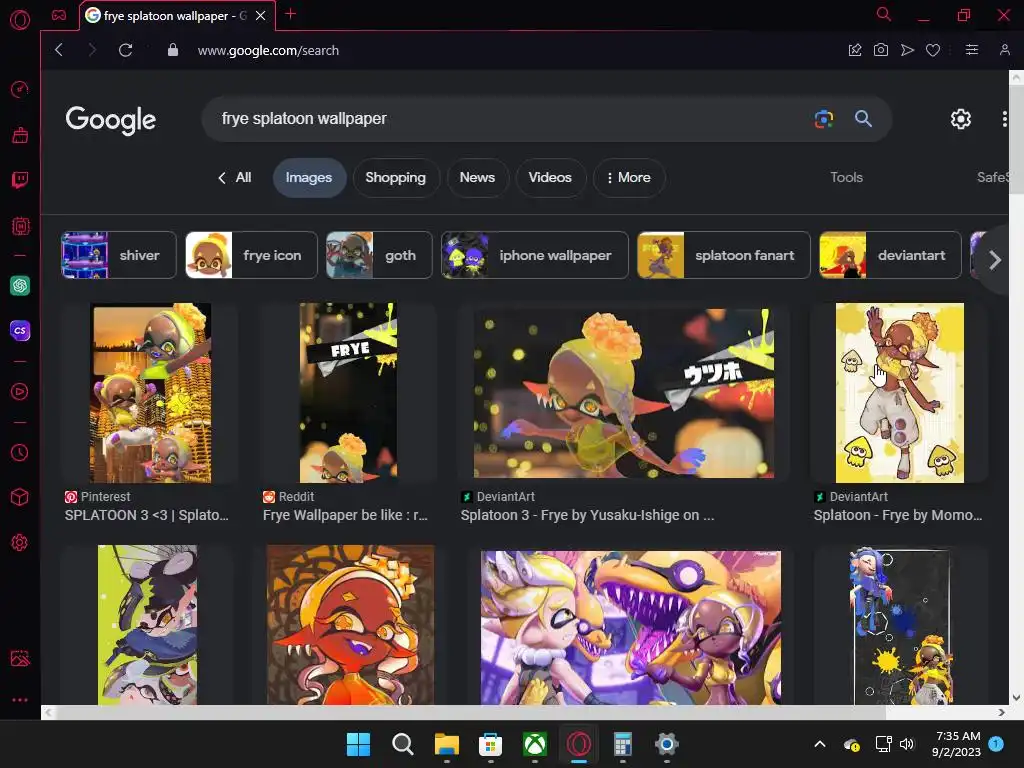Expand the More search categories menu
The height and width of the screenshot is (768, 1024).
[x=628, y=178]
